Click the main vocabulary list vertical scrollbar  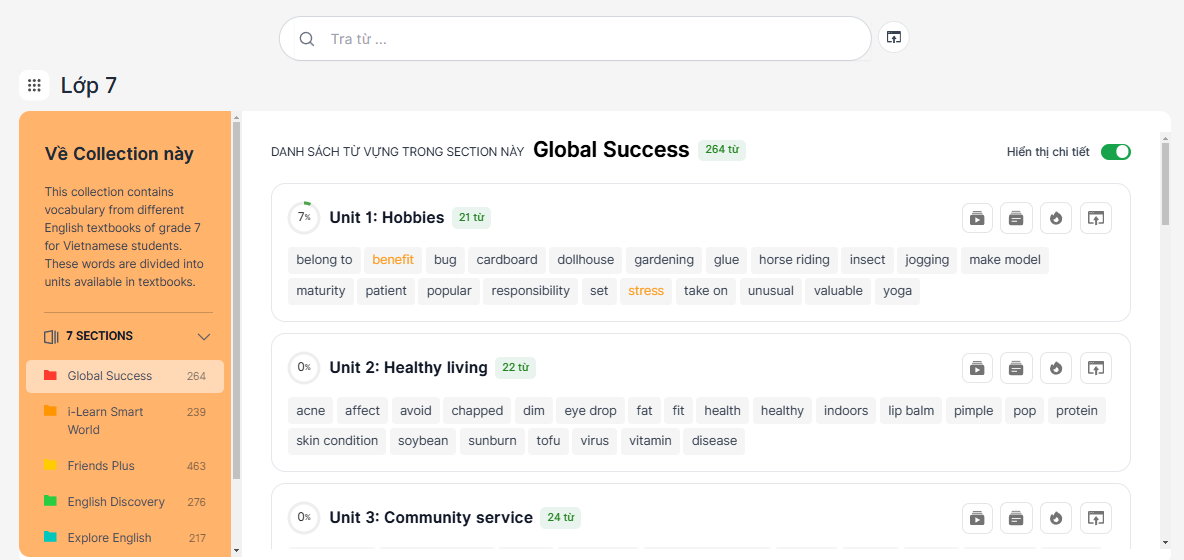(x=1165, y=185)
